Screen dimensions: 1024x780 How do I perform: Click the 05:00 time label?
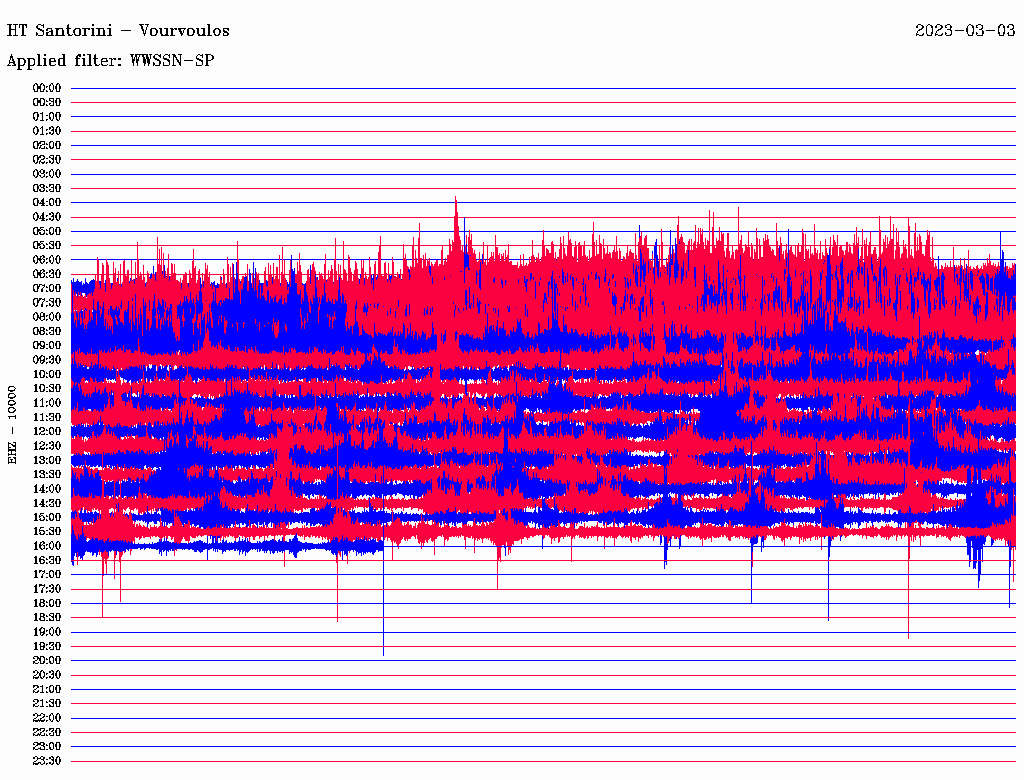[47, 231]
